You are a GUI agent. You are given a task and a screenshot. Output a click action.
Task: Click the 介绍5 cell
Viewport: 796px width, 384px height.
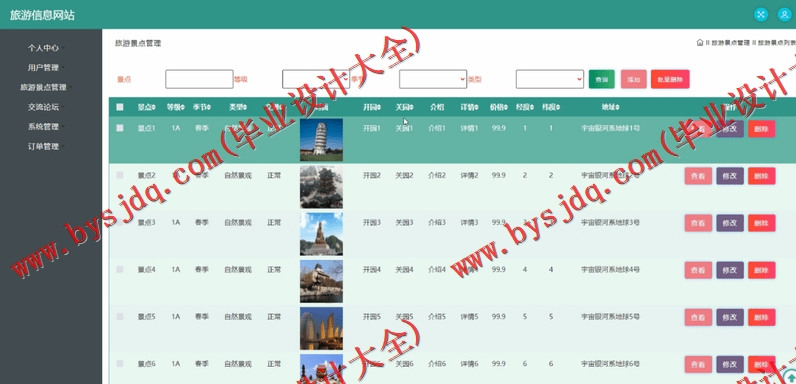coord(437,316)
